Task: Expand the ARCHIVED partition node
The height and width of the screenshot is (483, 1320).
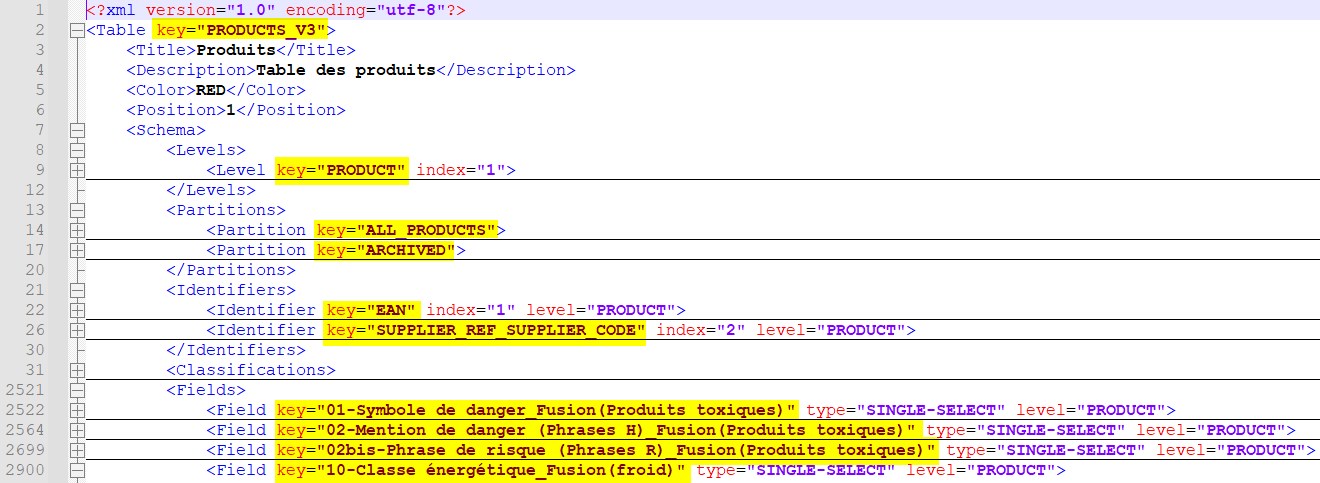Action: click(77, 250)
